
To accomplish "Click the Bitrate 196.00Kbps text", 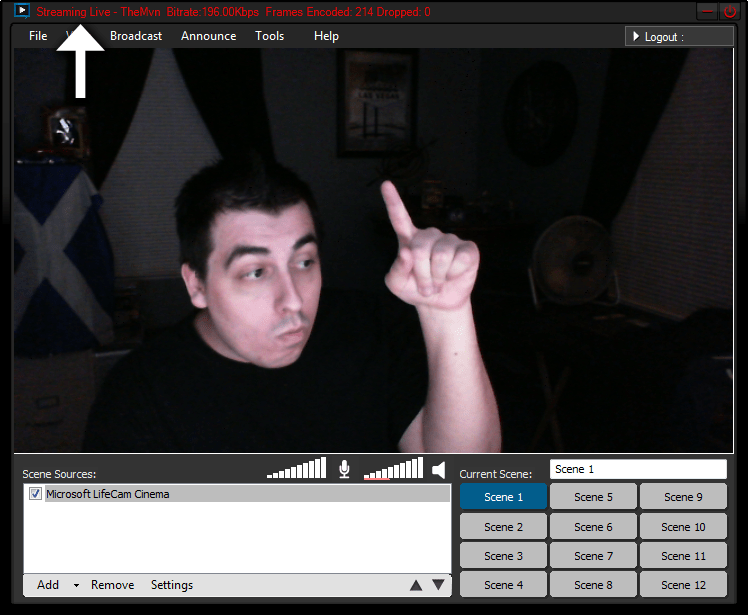I will (213, 12).
